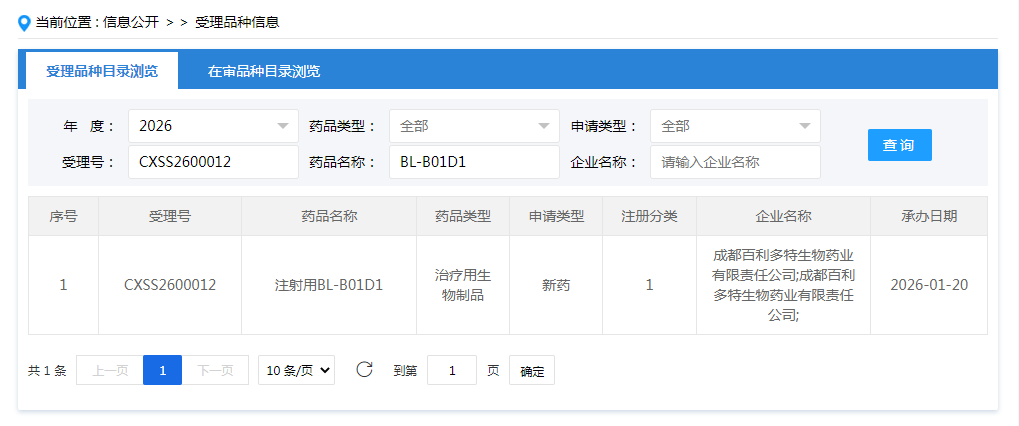Click the 承办日期 column header
This screenshot has height=426, width=1019.
(x=929, y=216)
